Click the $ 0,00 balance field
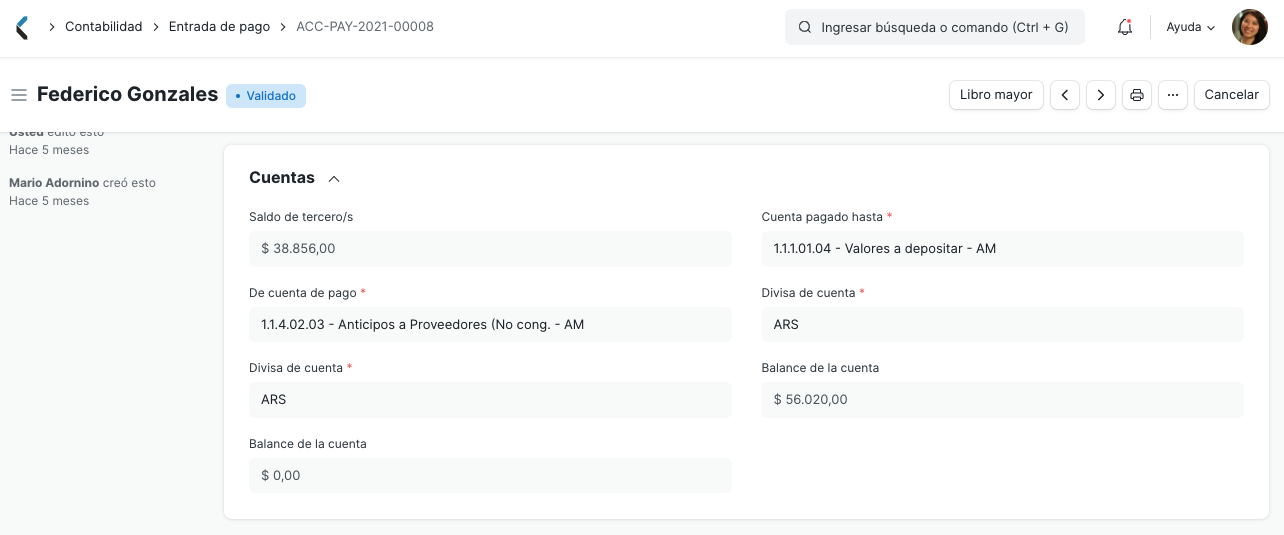Screen dimensions: 1284x535 [x=490, y=475]
